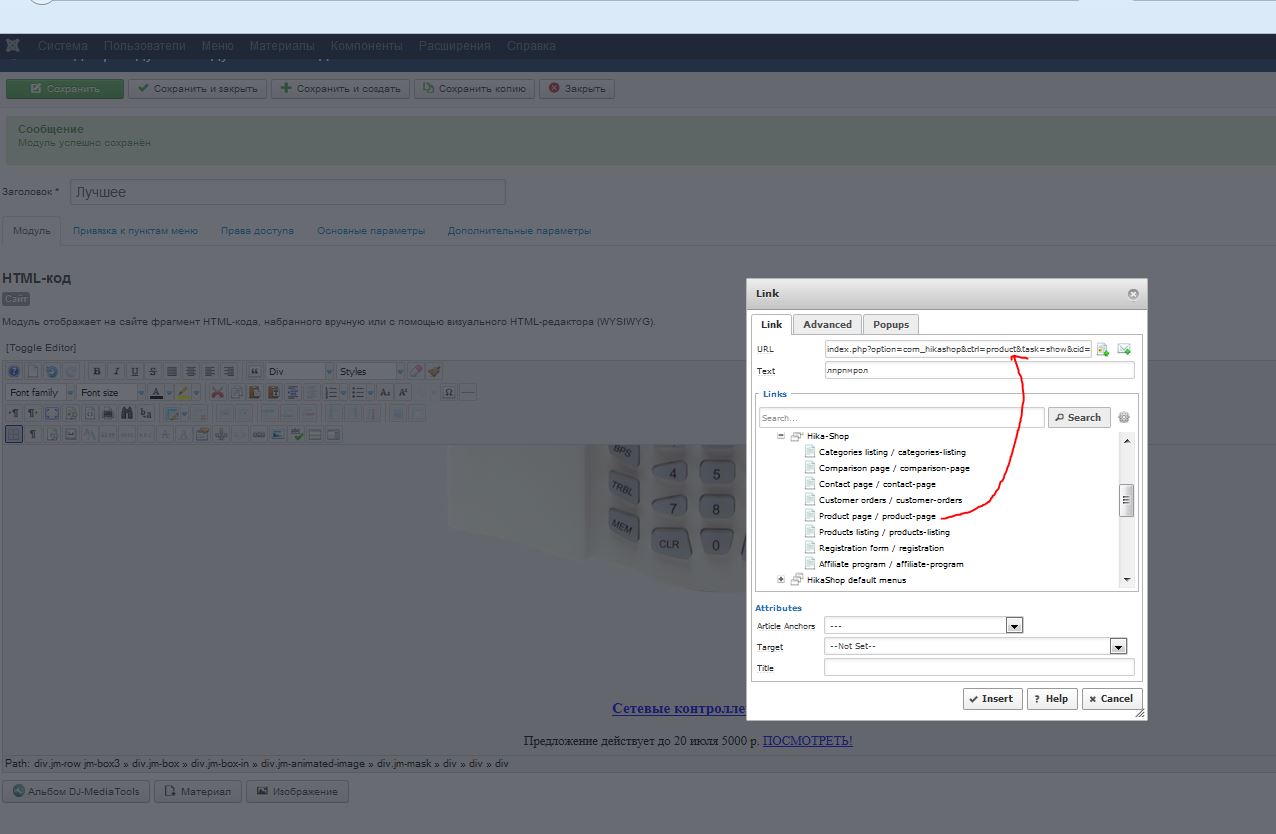Open the Styles dropdown in editor toolbar
This screenshot has width=1276, height=834.
(370, 371)
